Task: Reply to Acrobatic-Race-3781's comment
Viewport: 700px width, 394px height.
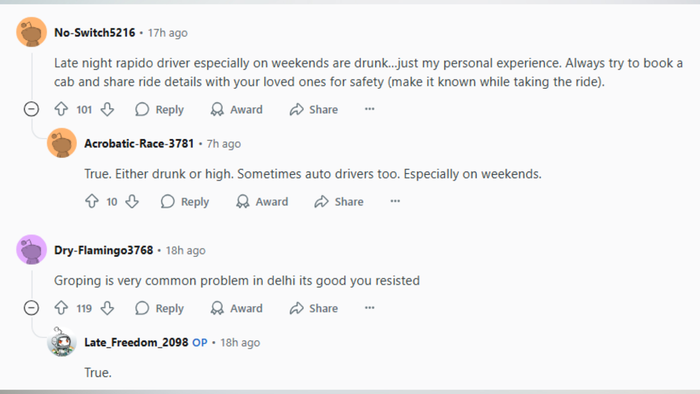Action: pyautogui.click(x=185, y=202)
